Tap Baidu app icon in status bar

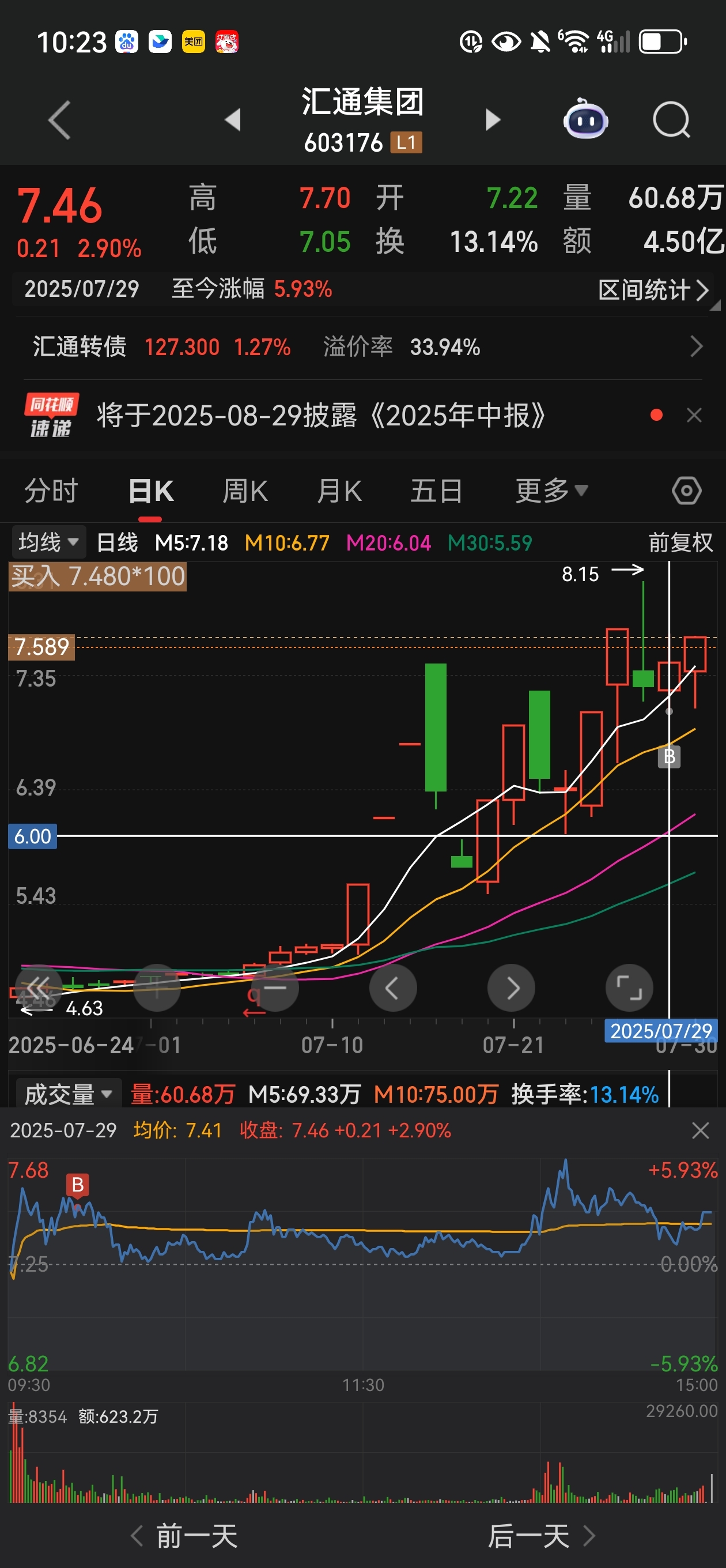(x=127, y=42)
